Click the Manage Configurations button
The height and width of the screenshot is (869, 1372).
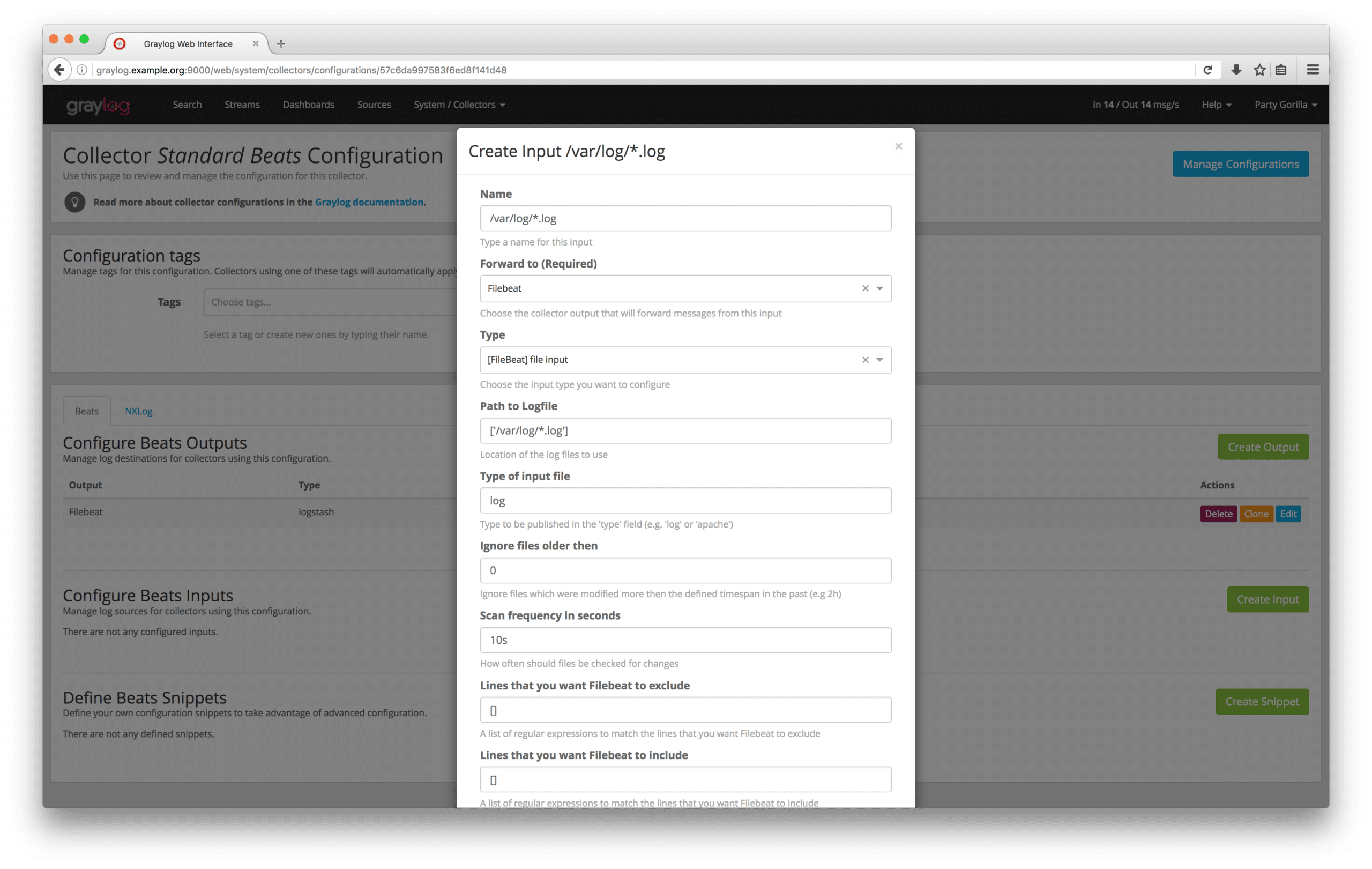coord(1240,164)
